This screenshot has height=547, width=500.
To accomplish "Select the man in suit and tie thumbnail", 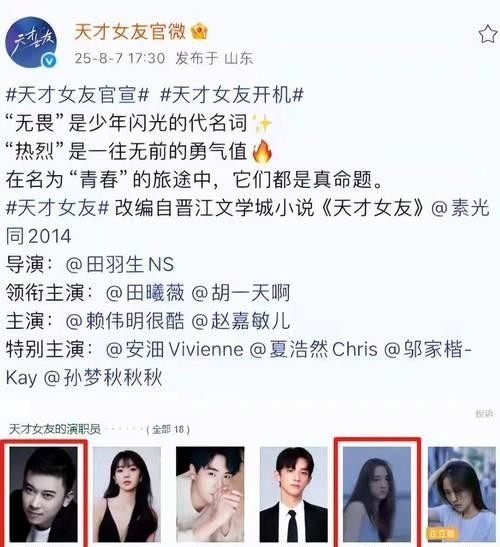I will point(294,495).
